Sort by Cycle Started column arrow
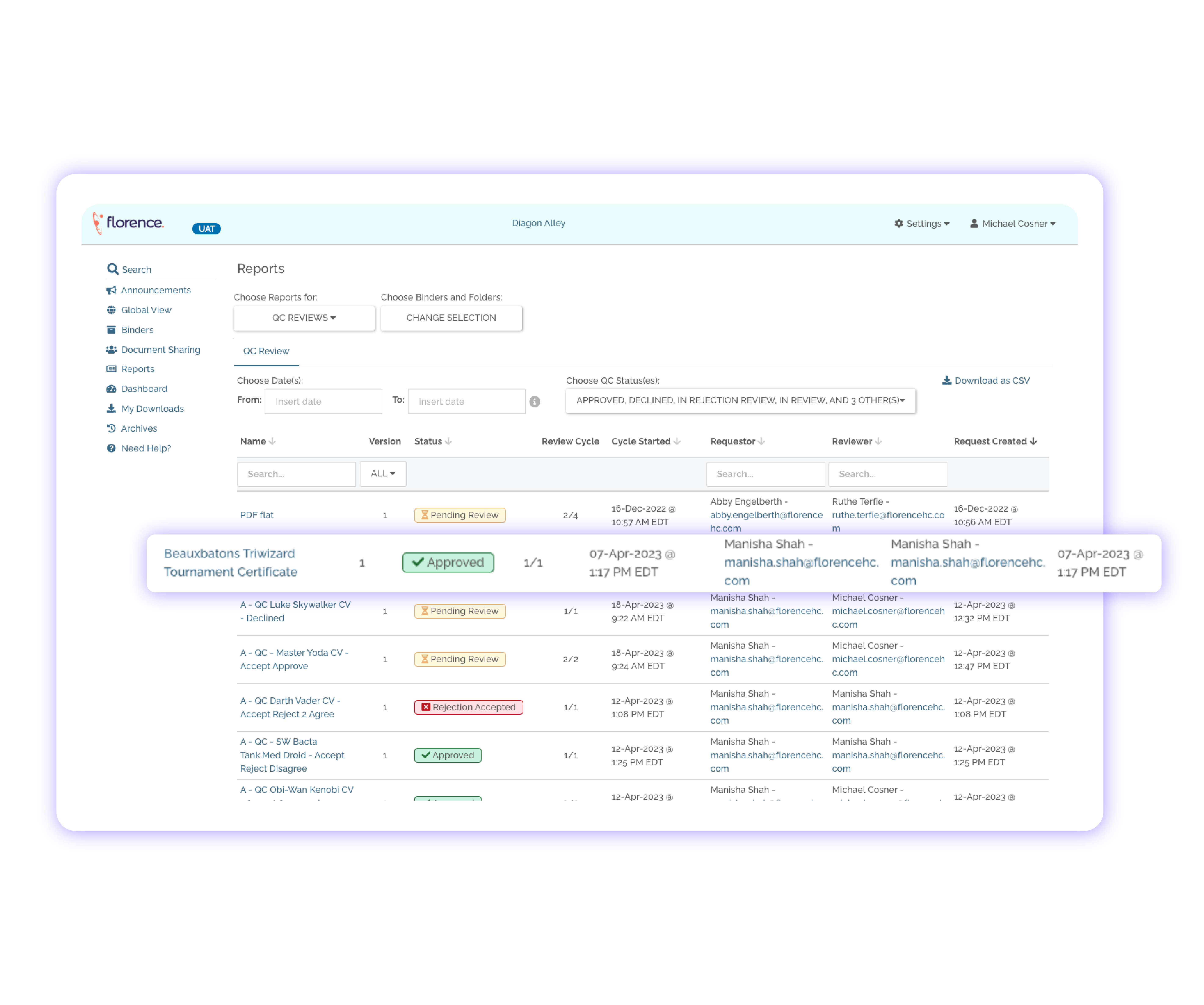 tap(677, 441)
